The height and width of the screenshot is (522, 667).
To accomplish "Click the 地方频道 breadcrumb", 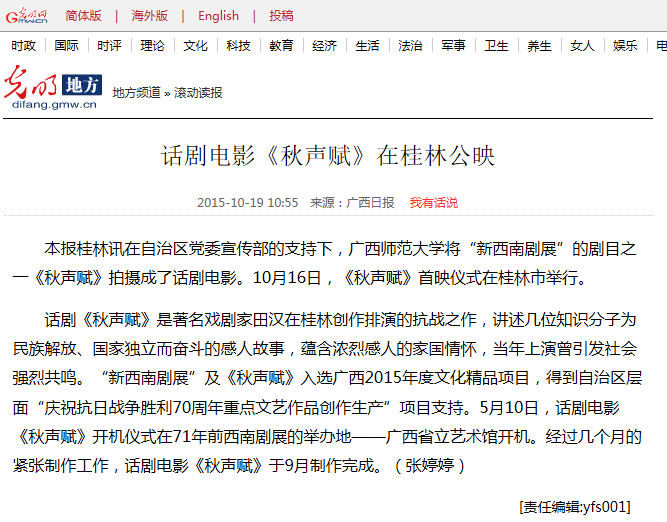I will coord(137,92).
